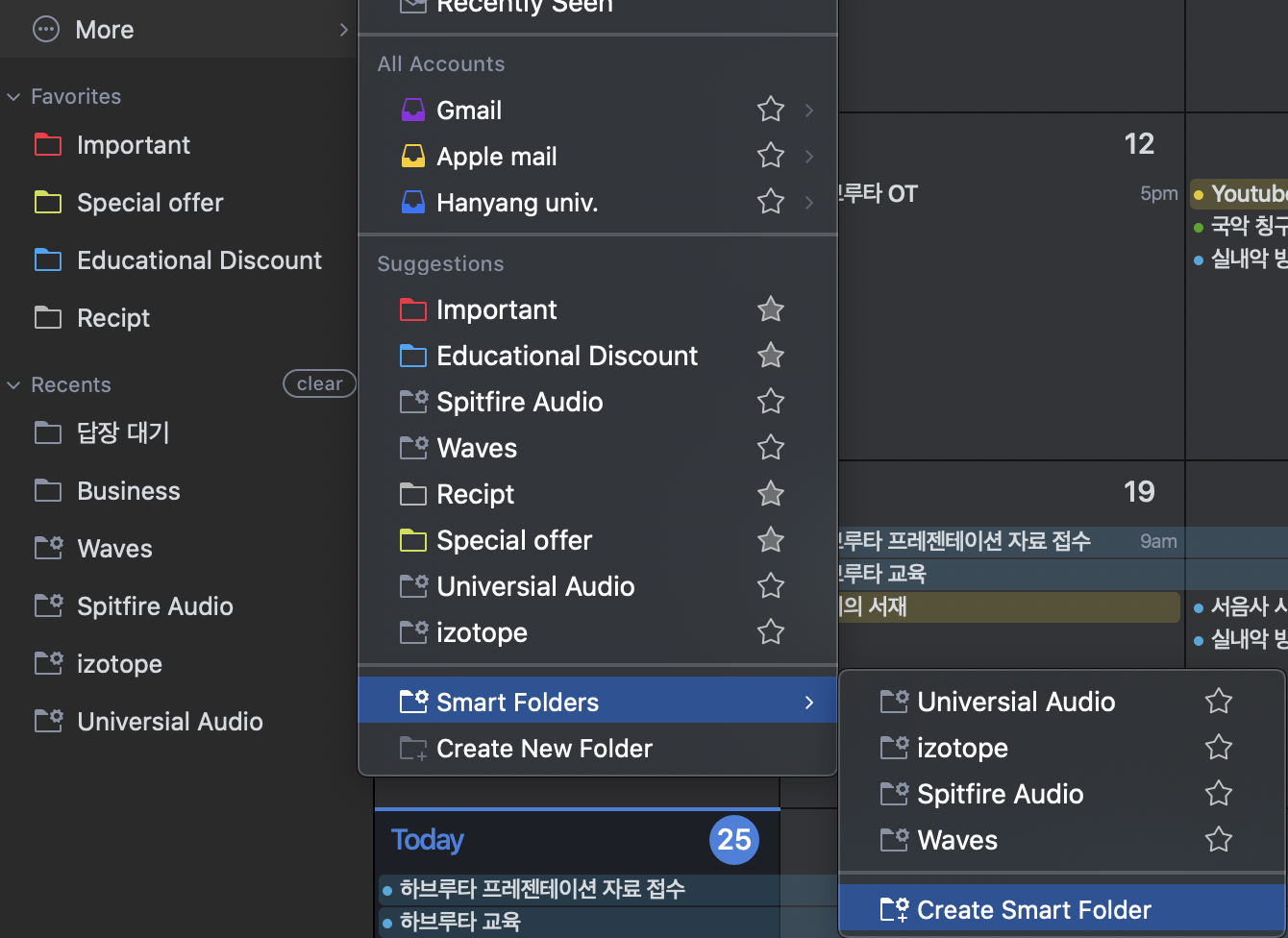Unfavorite Educational Discount star in Suggestions
Viewport: 1288px width, 938px height.
(771, 356)
